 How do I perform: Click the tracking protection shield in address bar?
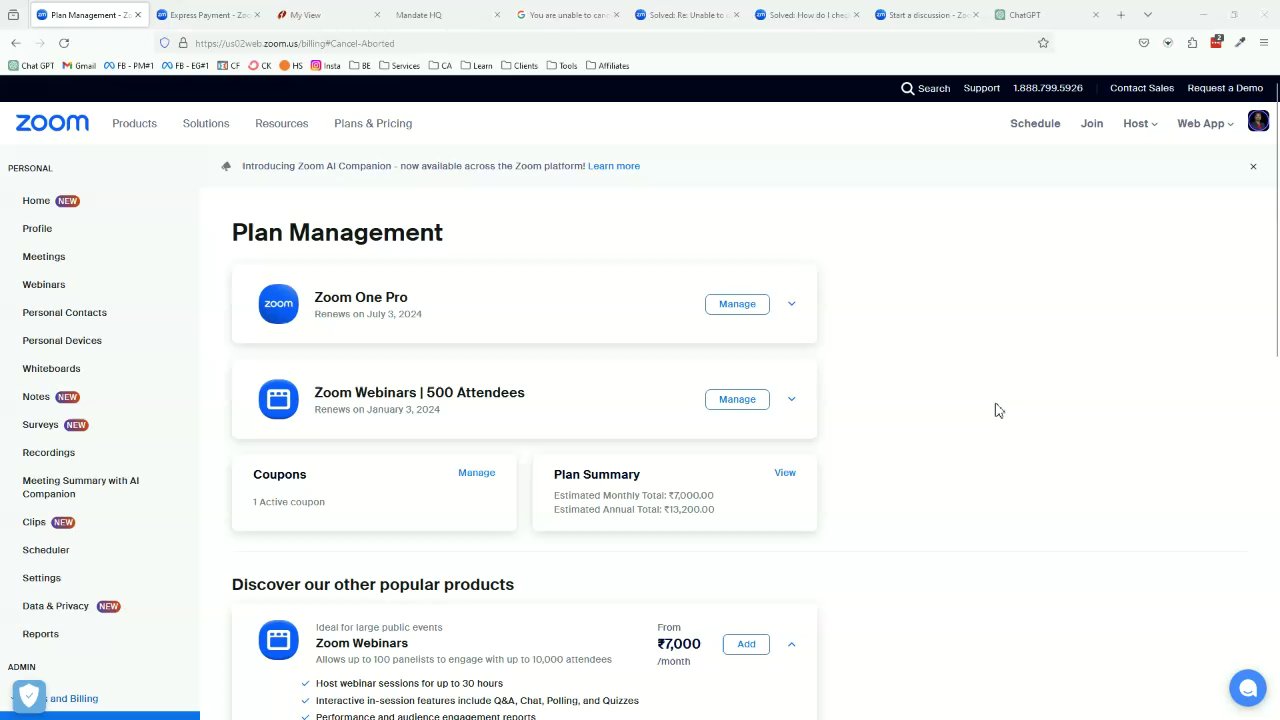165,43
